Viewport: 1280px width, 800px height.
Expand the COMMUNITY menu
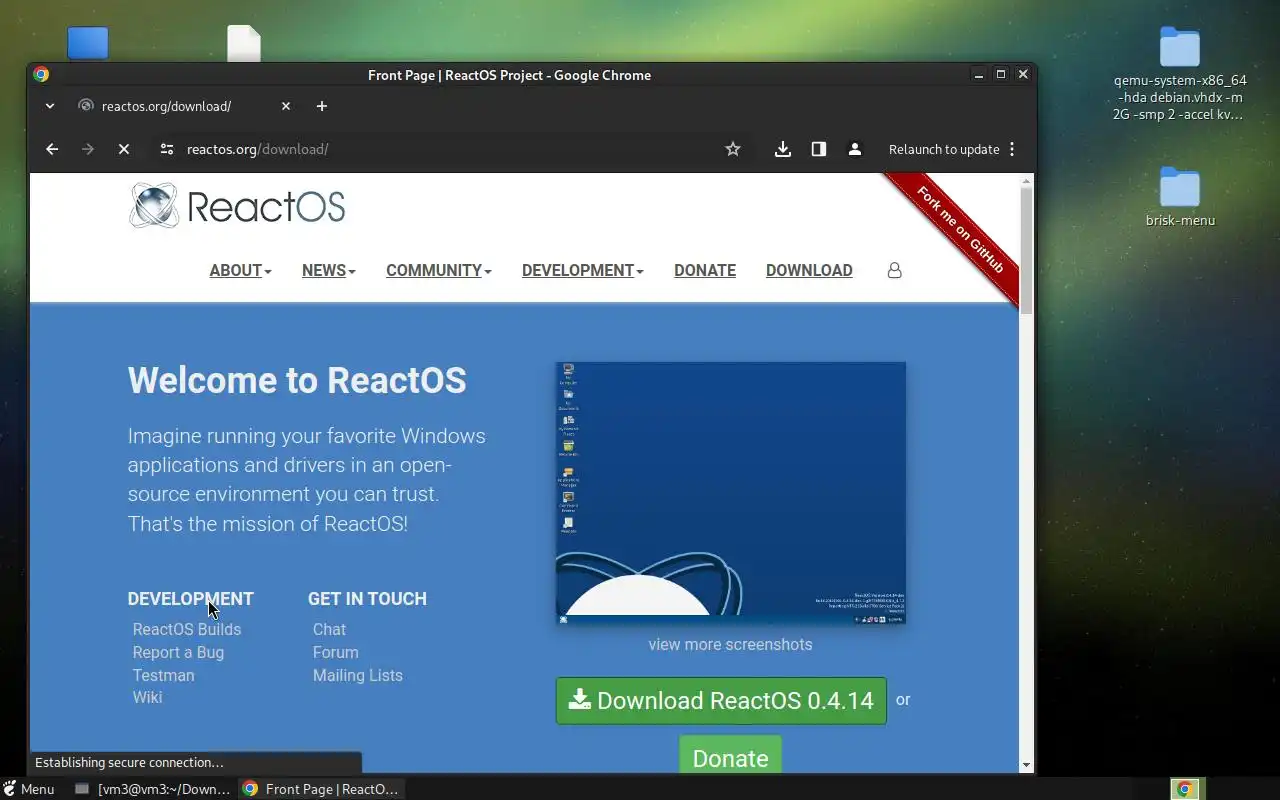point(439,270)
